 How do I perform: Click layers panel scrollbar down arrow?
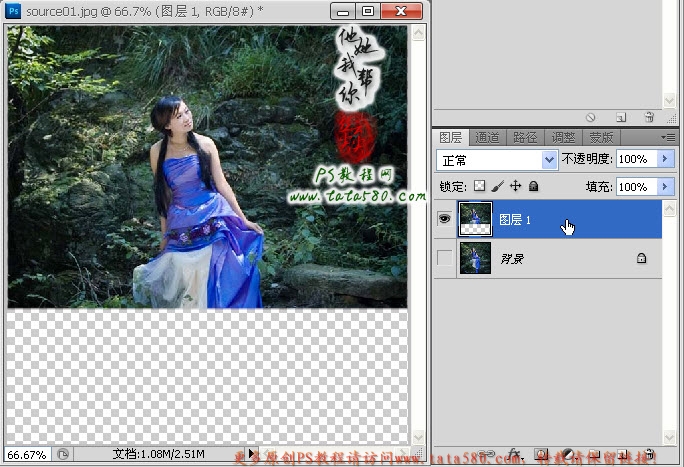tap(670, 436)
